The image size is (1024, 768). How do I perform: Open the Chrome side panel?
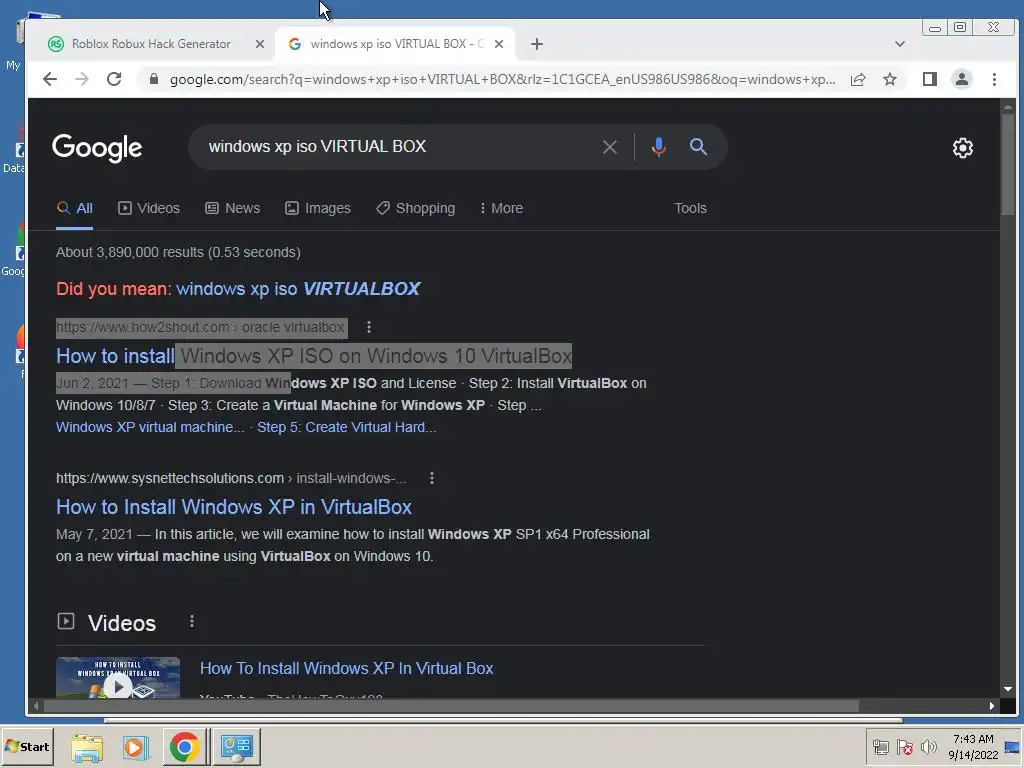(929, 80)
